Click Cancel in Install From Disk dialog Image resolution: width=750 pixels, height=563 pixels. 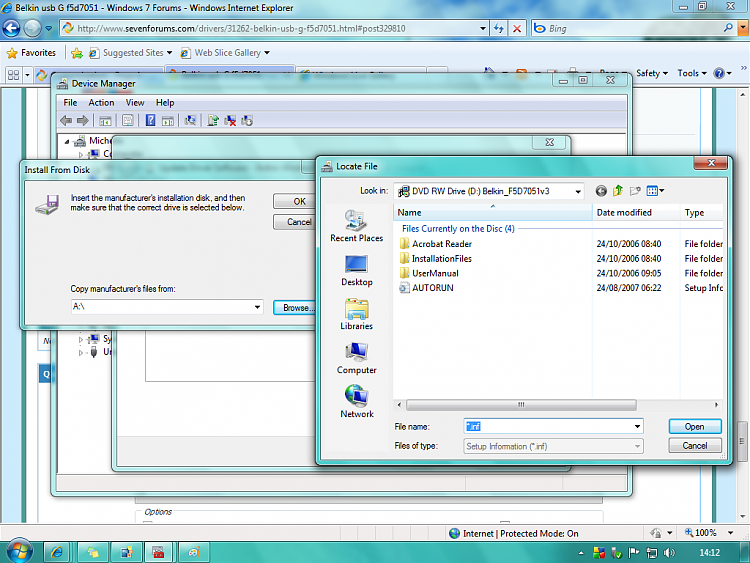(295, 222)
